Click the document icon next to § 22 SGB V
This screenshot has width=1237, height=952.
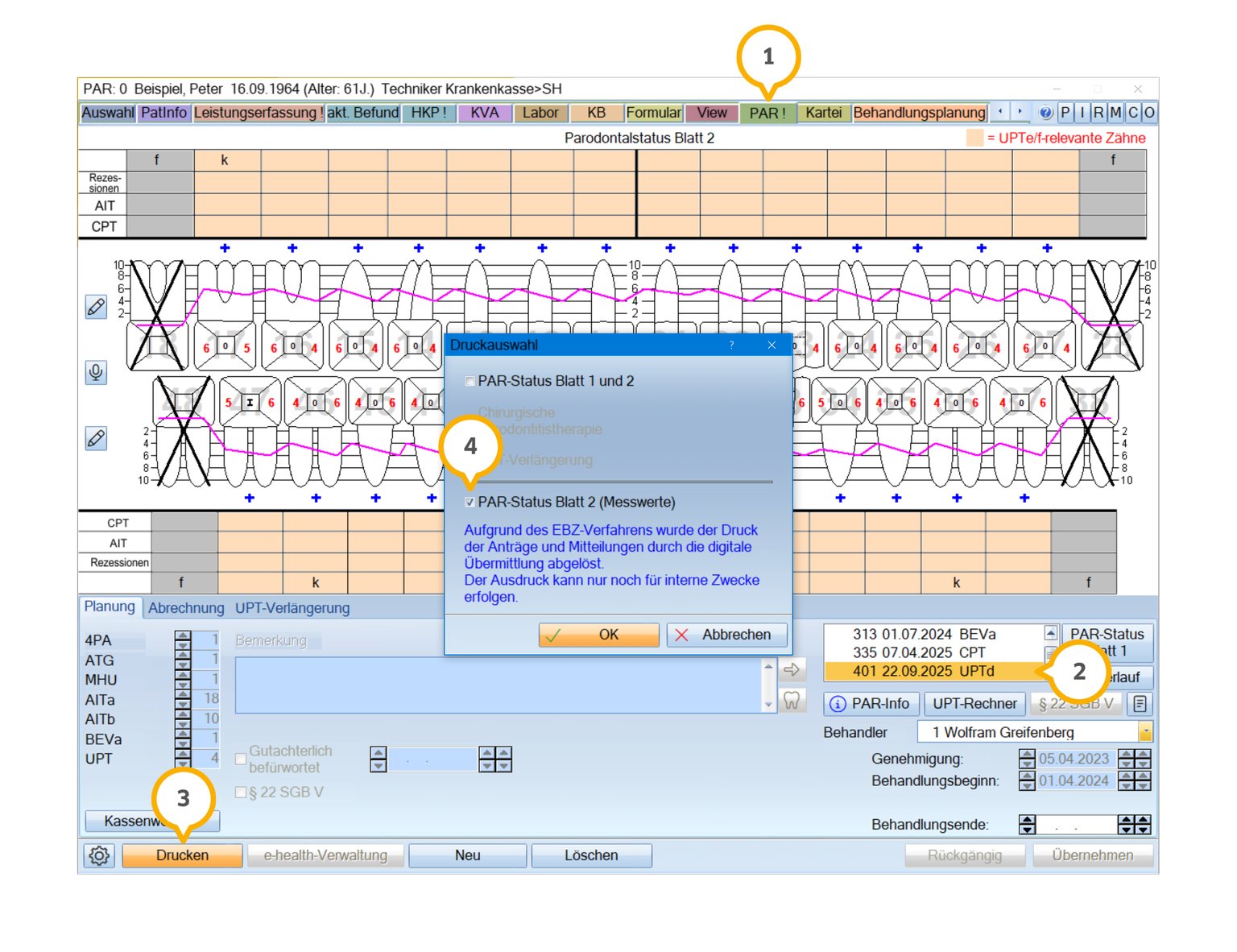point(1140,704)
